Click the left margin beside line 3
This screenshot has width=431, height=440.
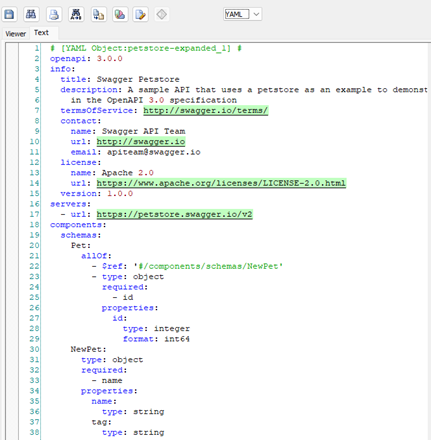[x=12, y=69]
